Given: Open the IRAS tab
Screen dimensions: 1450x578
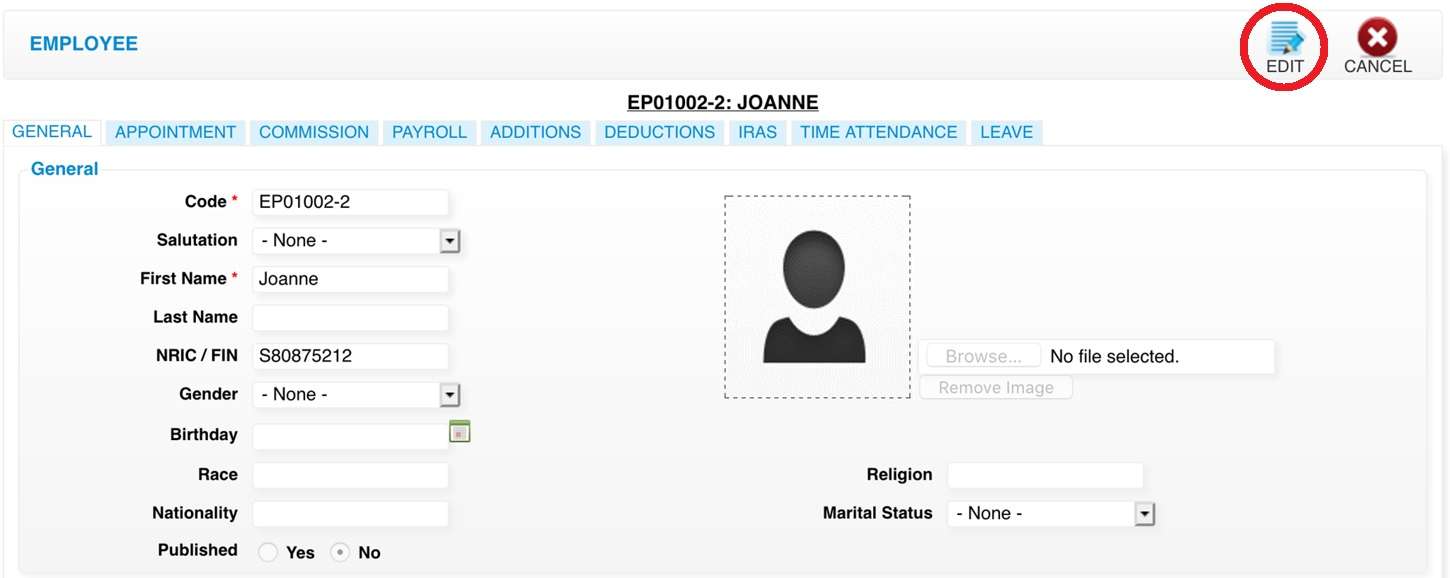Looking at the screenshot, I should coord(757,132).
